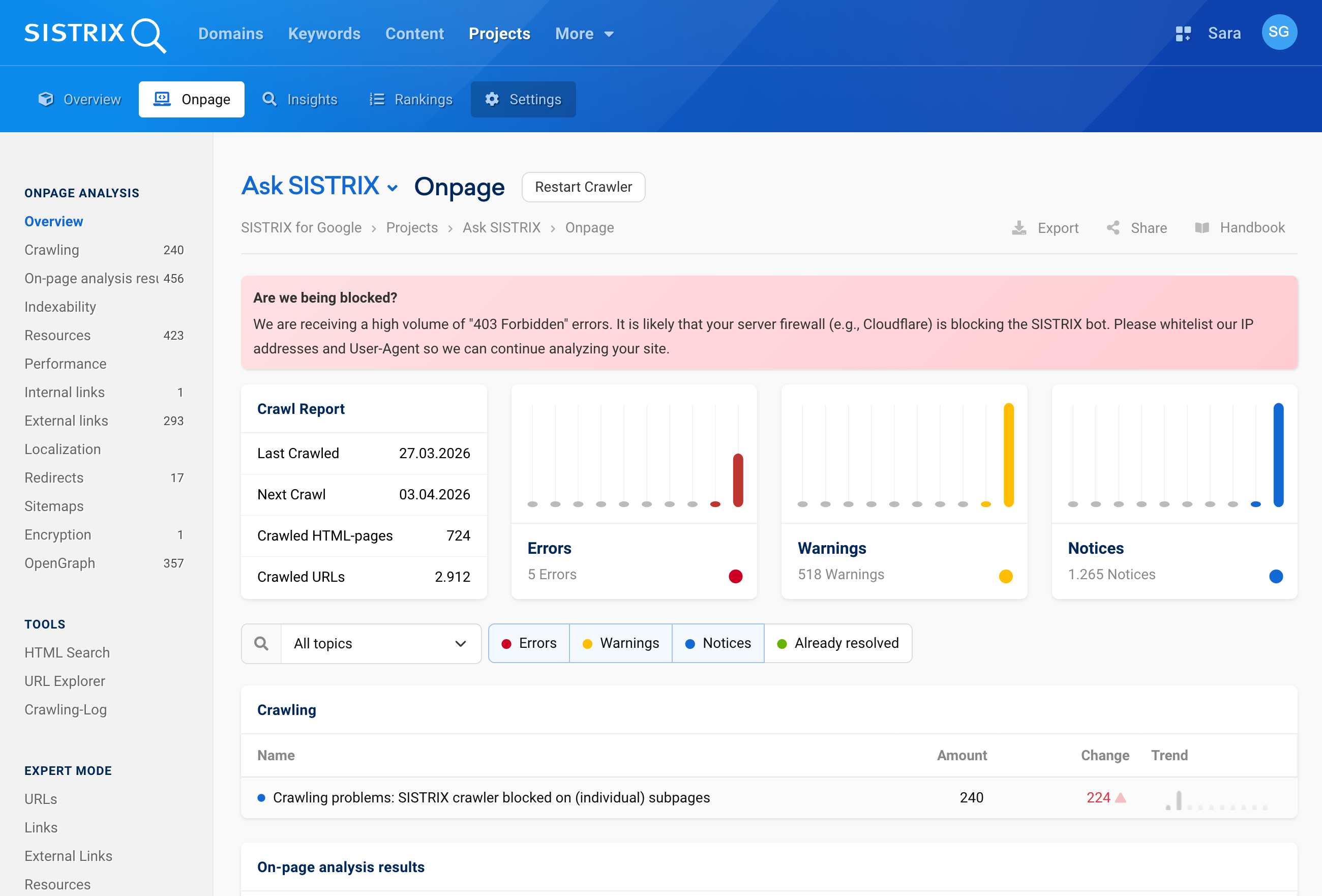Open Crawling from the sidebar
Screen dimensions: 1322x896
point(52,250)
